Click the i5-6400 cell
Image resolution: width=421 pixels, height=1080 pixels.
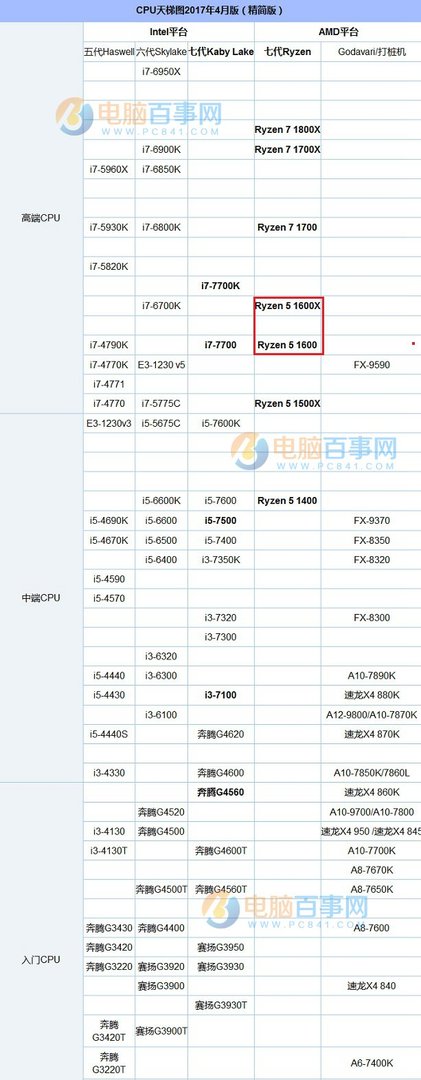pyautogui.click(x=161, y=559)
